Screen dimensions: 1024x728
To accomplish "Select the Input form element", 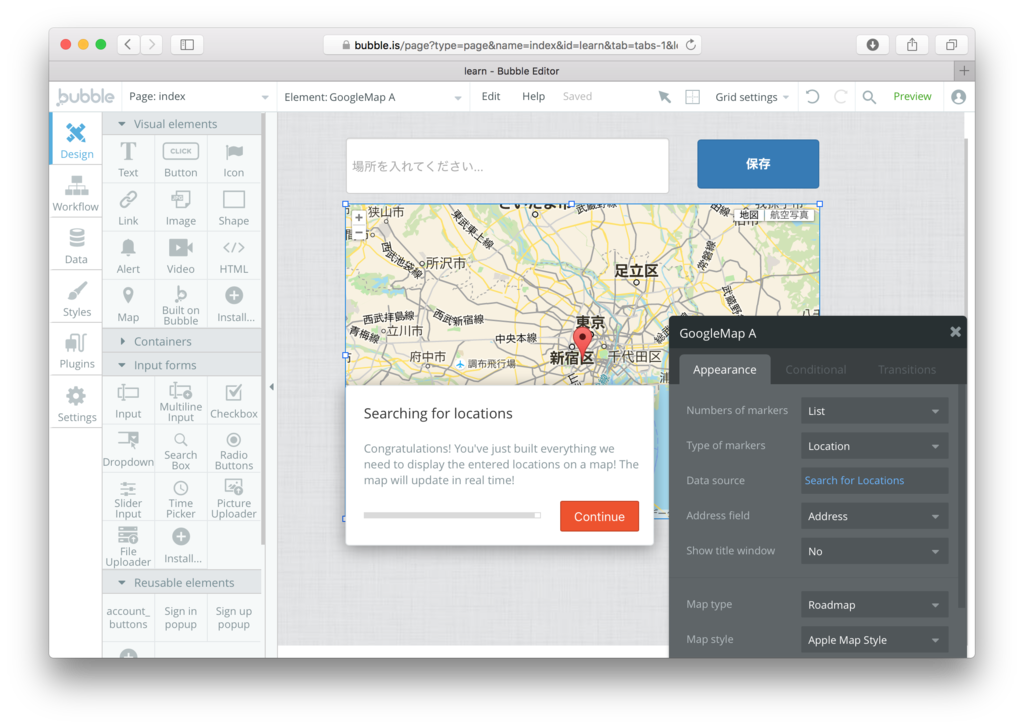I will [128, 401].
